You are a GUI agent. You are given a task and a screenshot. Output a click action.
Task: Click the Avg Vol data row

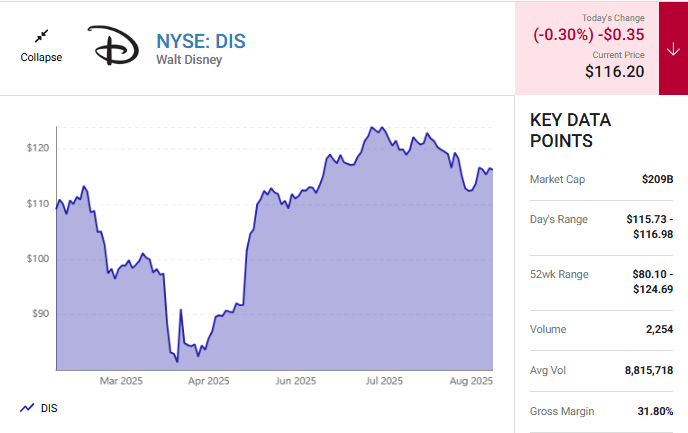601,370
